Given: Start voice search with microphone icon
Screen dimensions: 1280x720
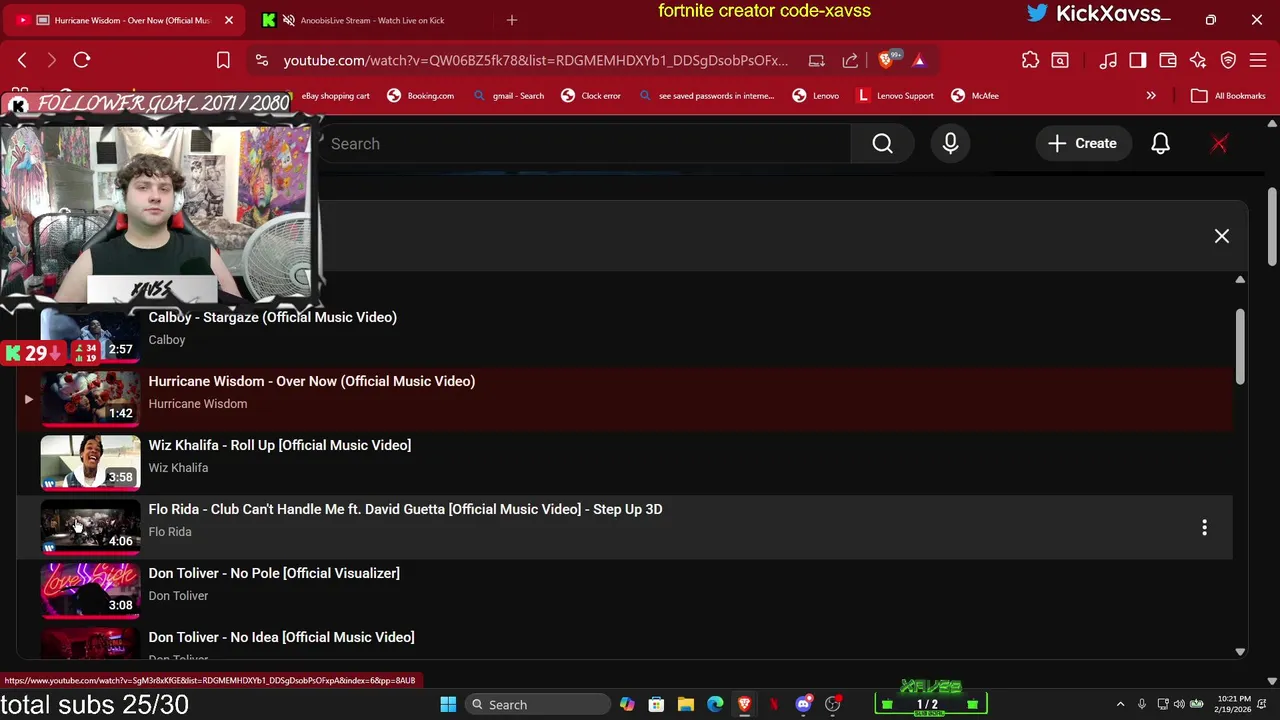Looking at the screenshot, I should [x=950, y=144].
